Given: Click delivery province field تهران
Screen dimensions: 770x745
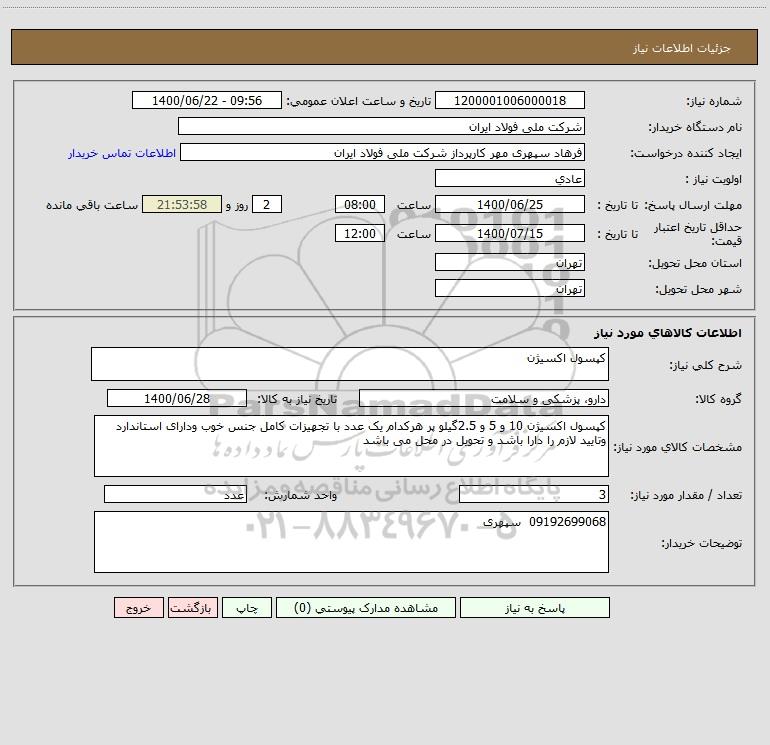Looking at the screenshot, I should click(x=510, y=262).
